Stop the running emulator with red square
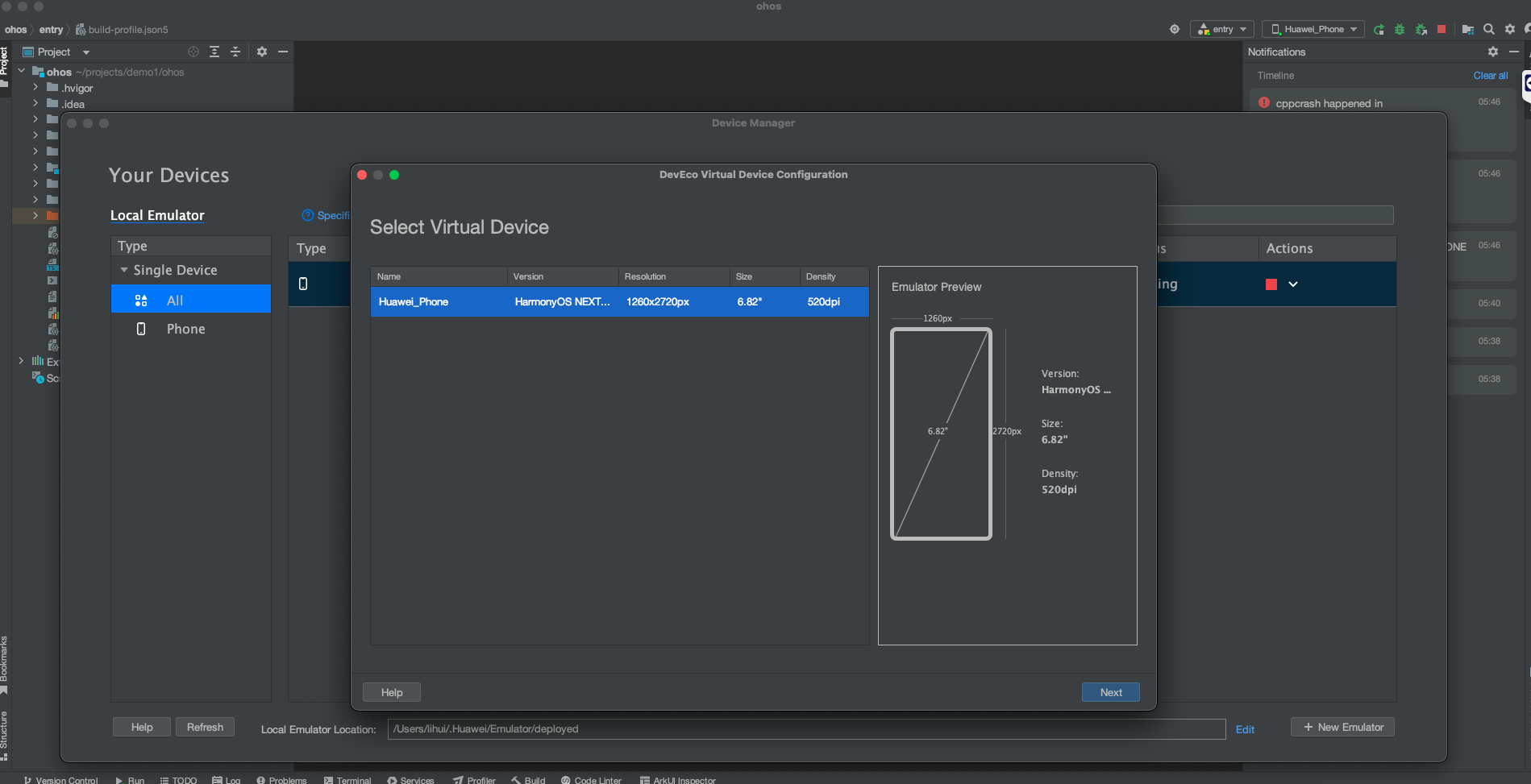Screen dimensions: 1531x784 tap(1271, 284)
